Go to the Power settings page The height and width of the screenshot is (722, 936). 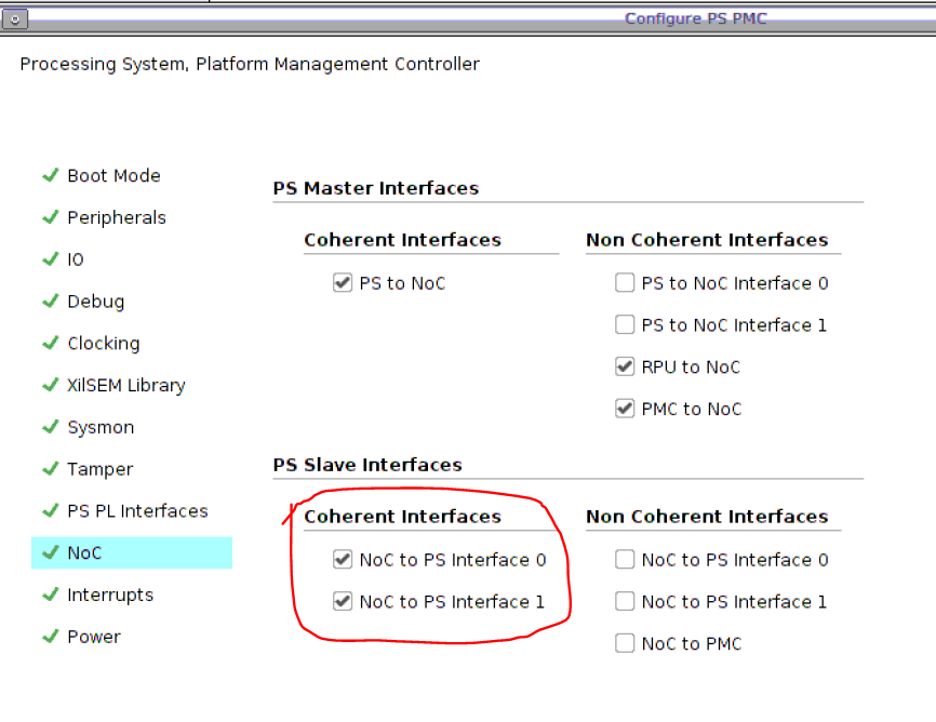pos(93,638)
